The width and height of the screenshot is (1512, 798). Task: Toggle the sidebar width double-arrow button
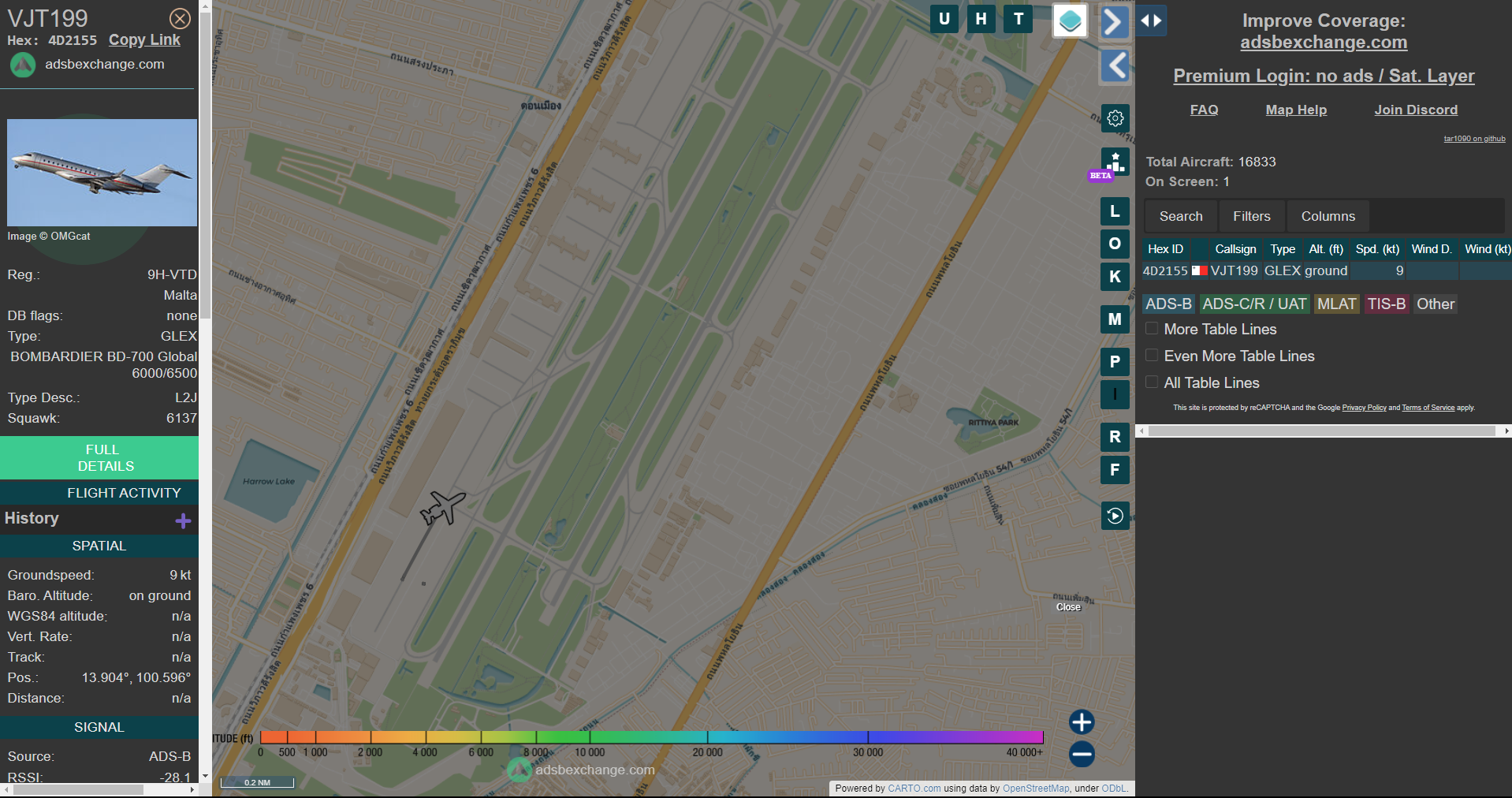1151,21
